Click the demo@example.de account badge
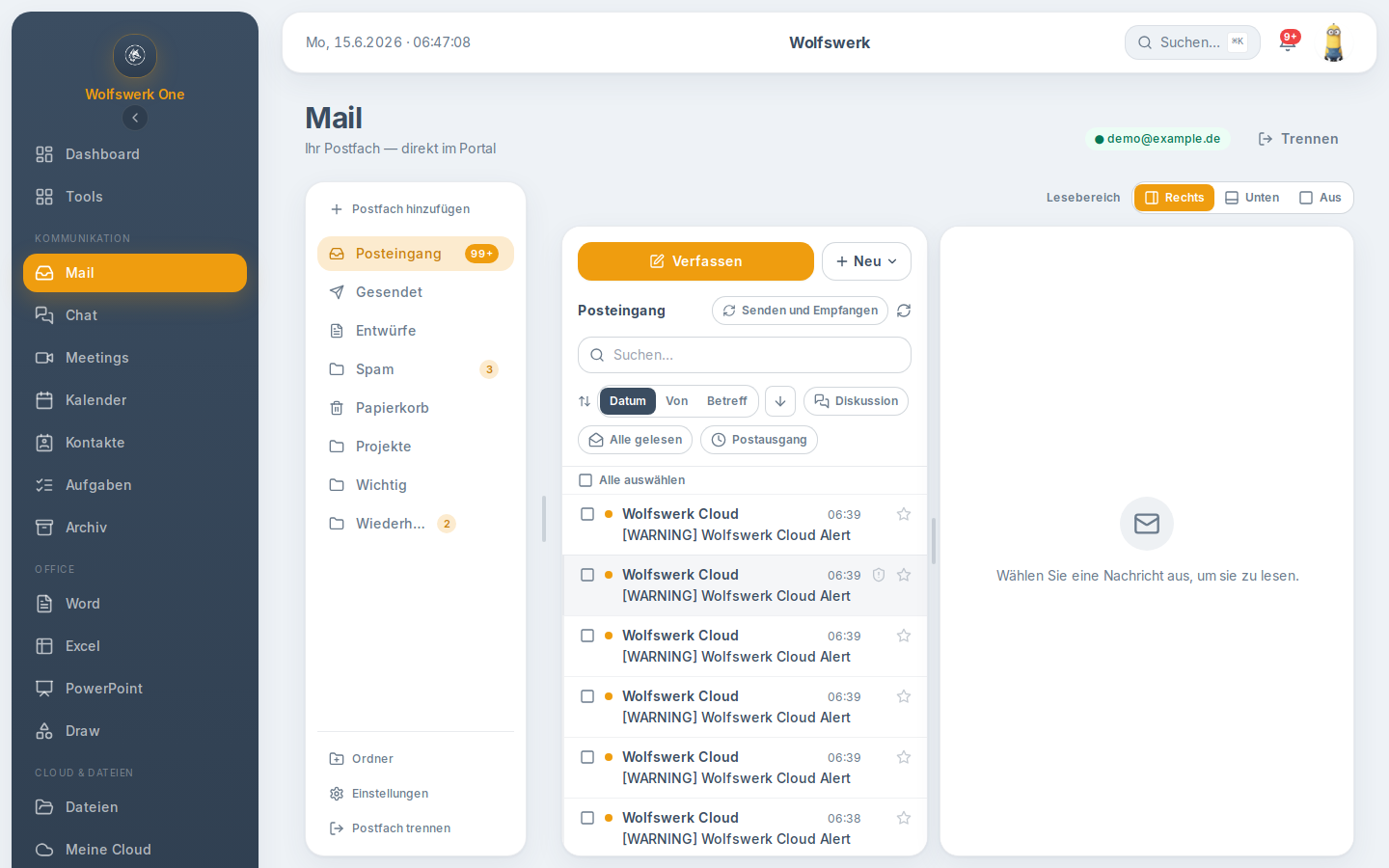 [x=1157, y=139]
